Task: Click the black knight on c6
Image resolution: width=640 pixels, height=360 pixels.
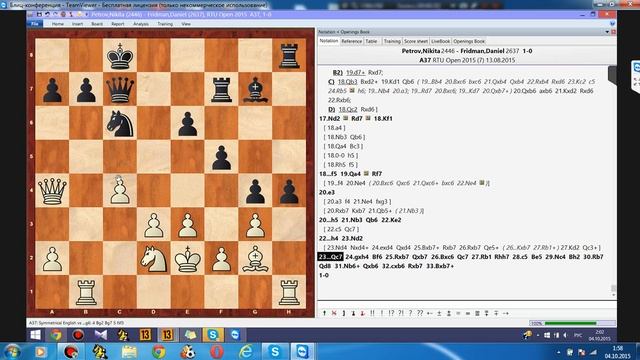Action: pos(120,123)
